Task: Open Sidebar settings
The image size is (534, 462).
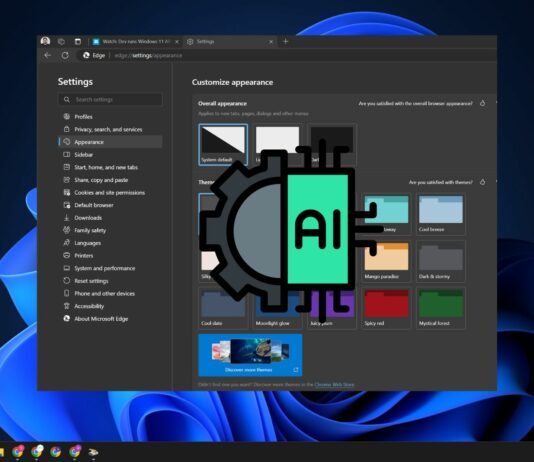Action: (110, 155)
